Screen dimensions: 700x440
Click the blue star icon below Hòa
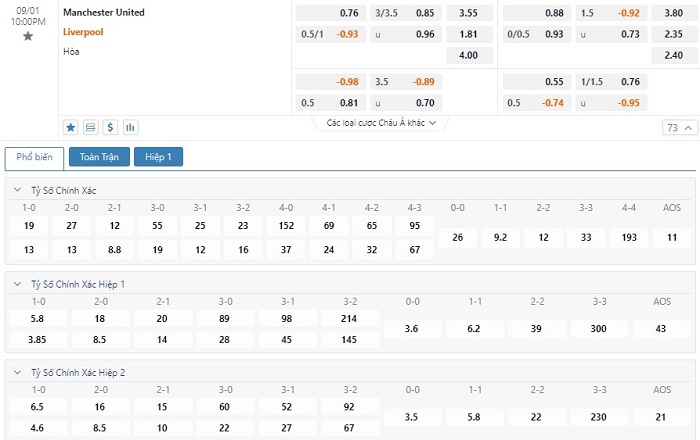pyautogui.click(x=71, y=127)
